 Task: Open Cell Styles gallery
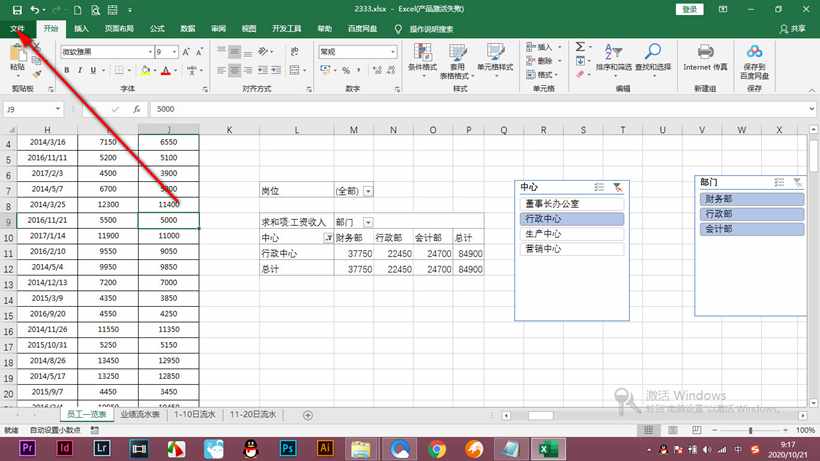pyautogui.click(x=495, y=61)
